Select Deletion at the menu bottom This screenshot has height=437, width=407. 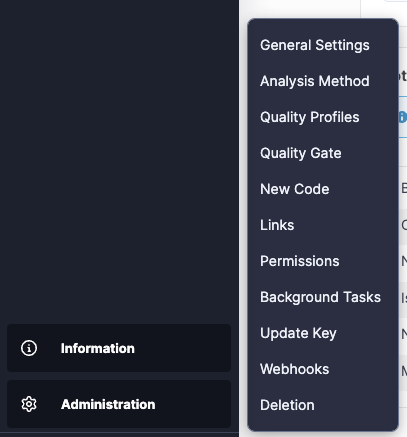[287, 405]
